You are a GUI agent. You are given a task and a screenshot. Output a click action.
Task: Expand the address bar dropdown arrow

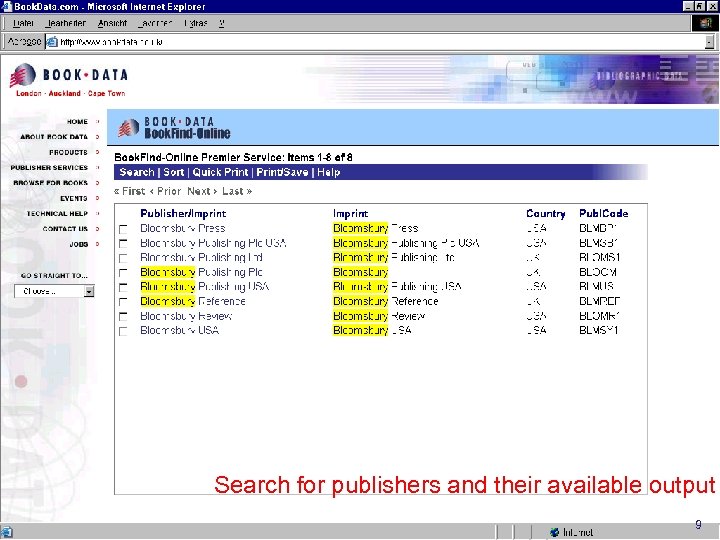(x=709, y=42)
